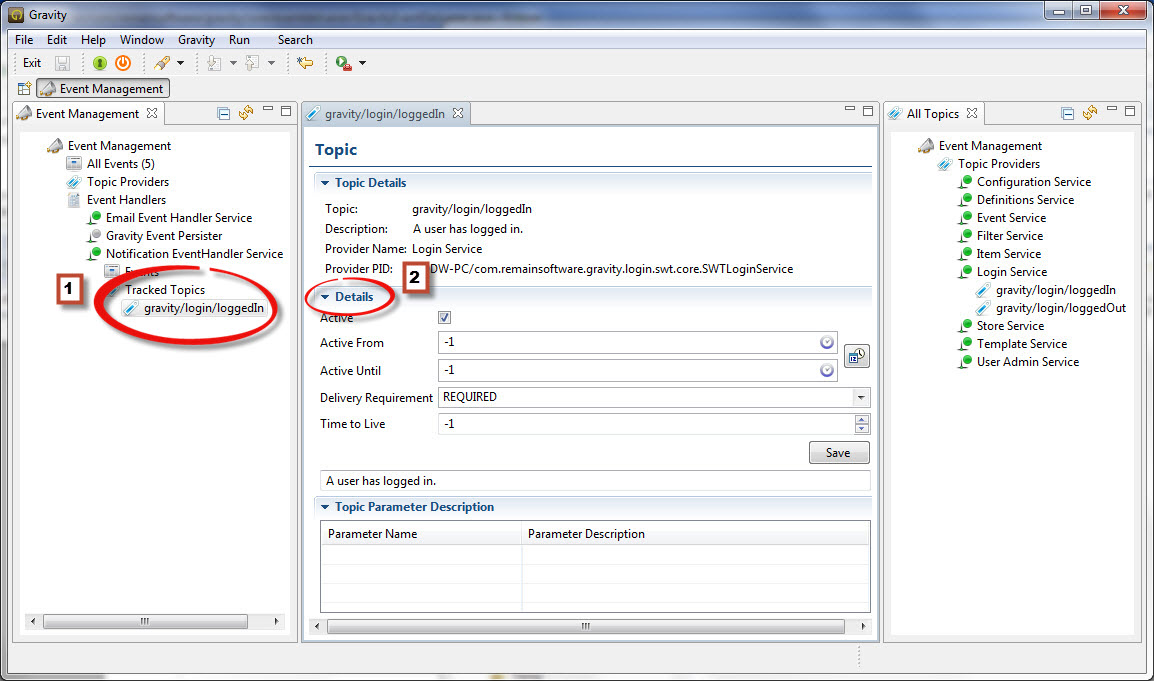Screen dimensions: 1154x681
Task: Click the editor's horizontal scrollbar
Action: coord(585,627)
